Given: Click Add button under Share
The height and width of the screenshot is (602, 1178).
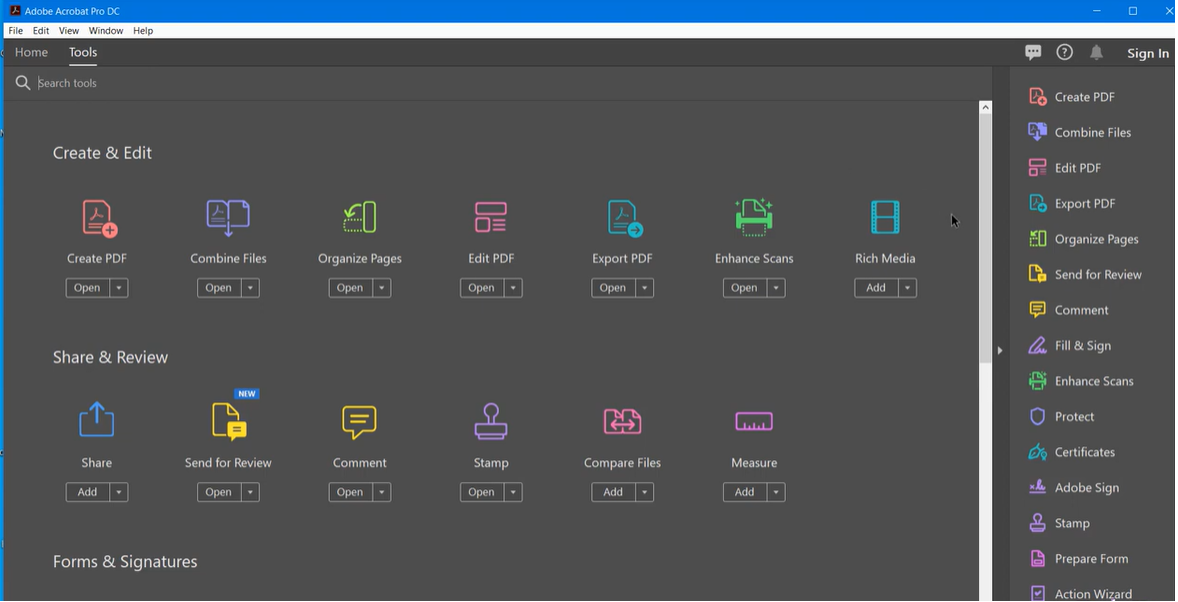Looking at the screenshot, I should pos(87,492).
